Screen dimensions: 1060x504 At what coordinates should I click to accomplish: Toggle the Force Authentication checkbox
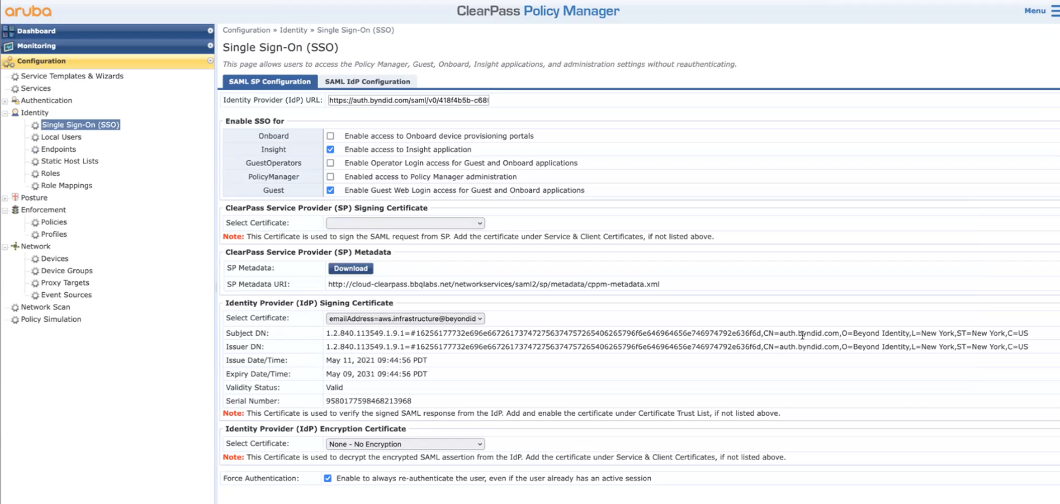click(329, 478)
